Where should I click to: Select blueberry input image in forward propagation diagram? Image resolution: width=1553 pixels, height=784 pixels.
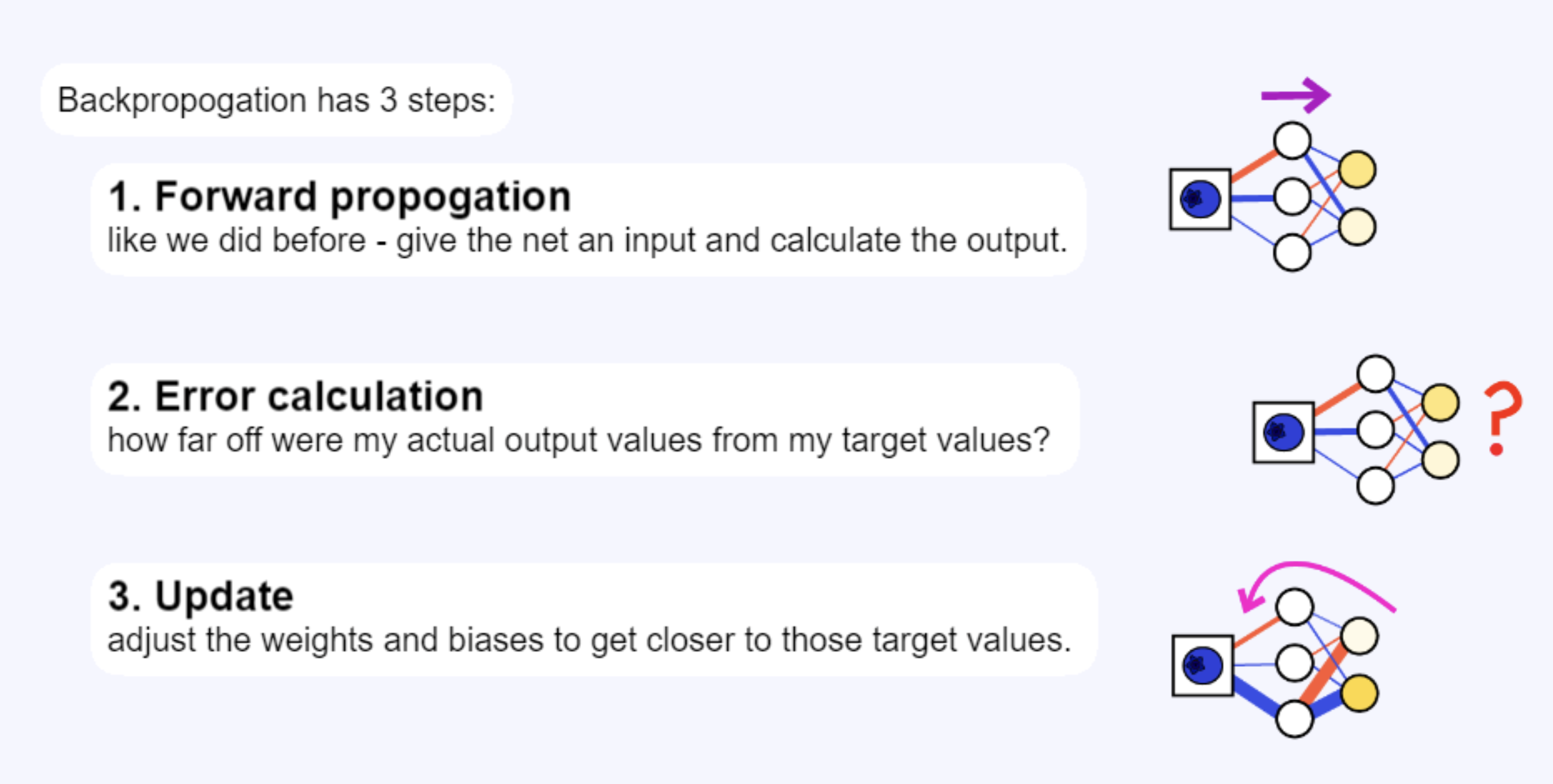pyautogui.click(x=1201, y=199)
